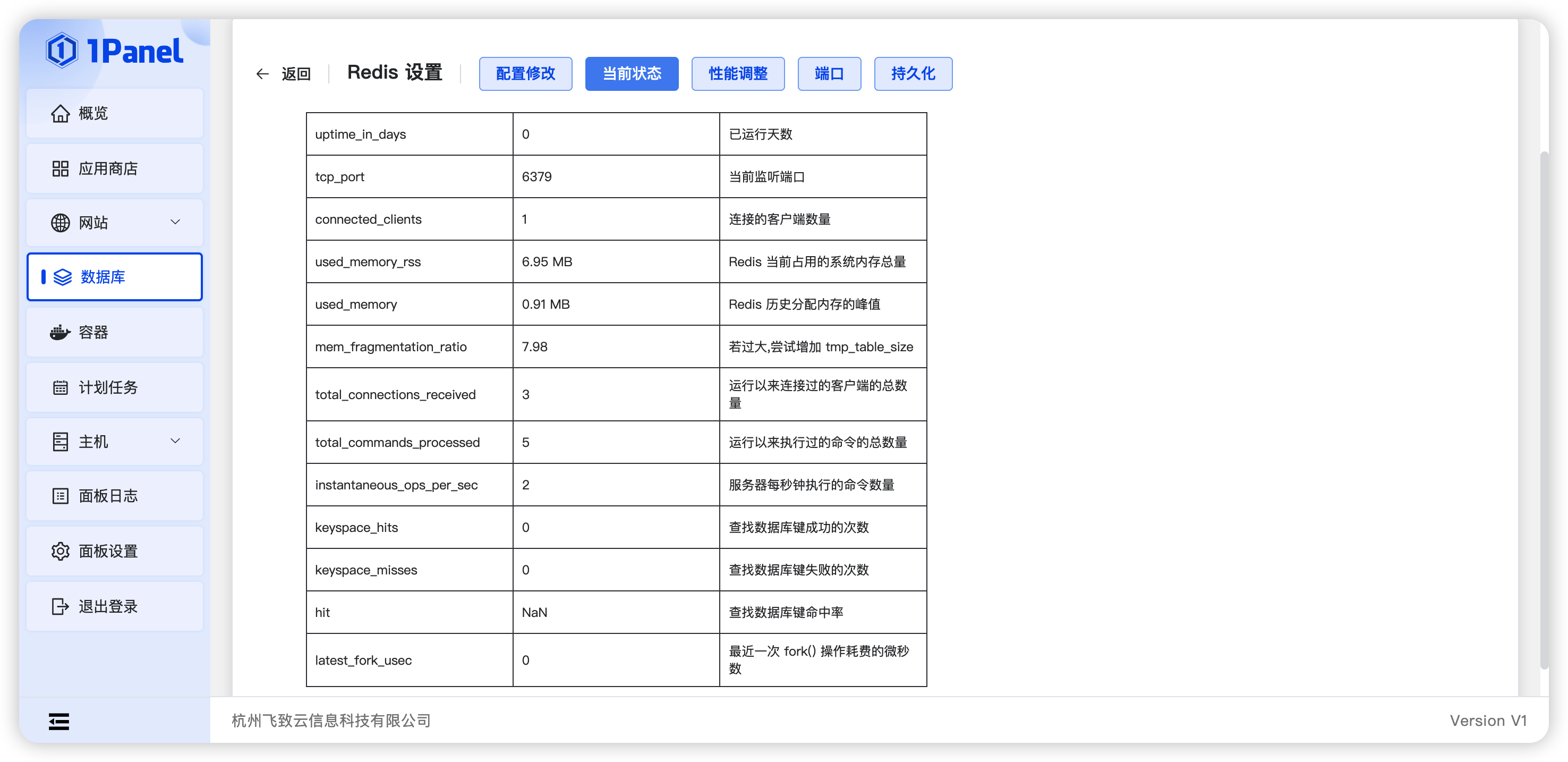1568x762 pixels.
Task: Click the Website globe icon
Action: (x=60, y=223)
